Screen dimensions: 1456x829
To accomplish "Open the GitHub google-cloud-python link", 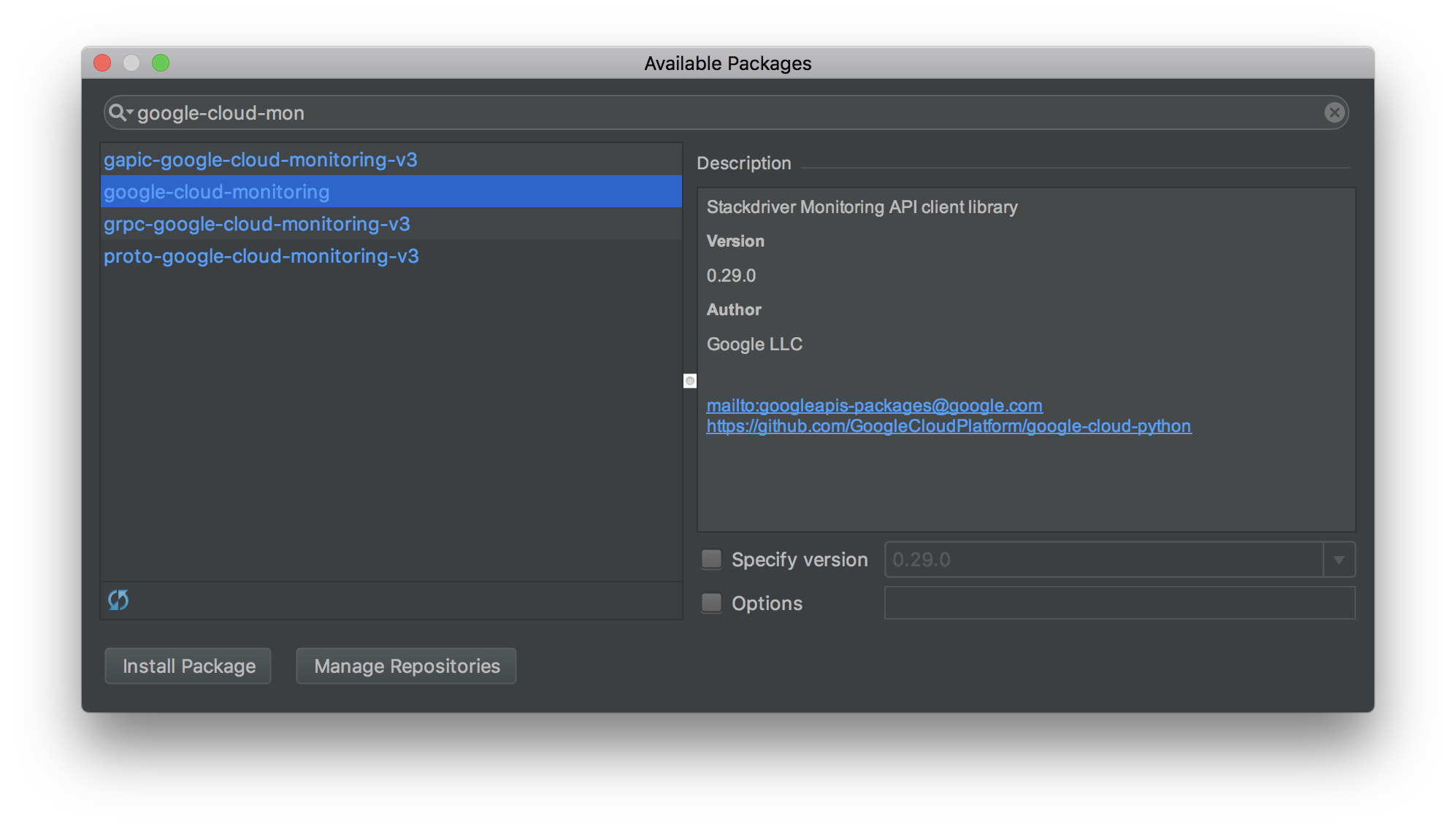I will tap(949, 426).
